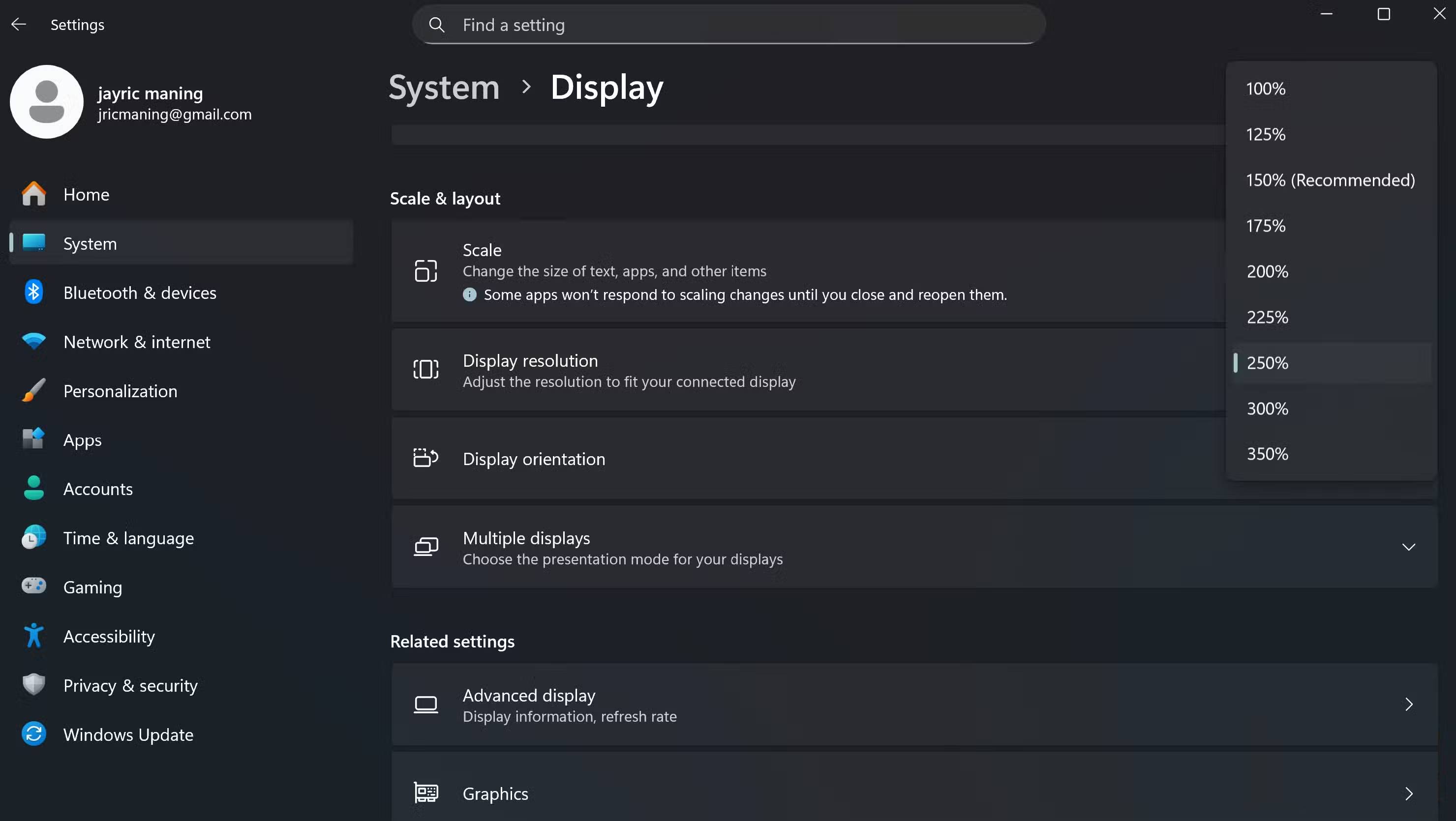Go to Privacy & security
This screenshot has width=1456, height=821.
(130, 685)
